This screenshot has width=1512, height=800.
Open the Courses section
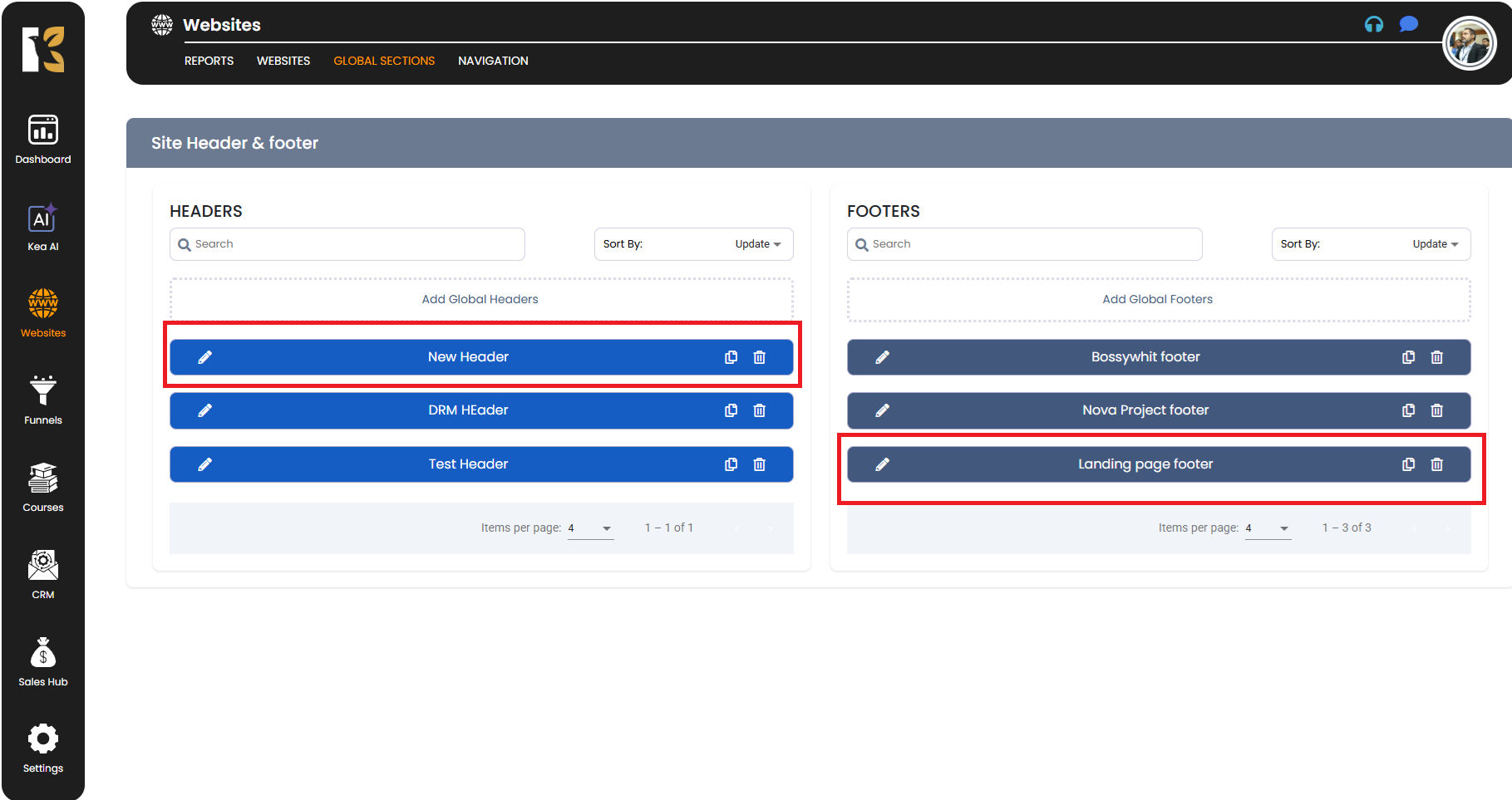click(x=43, y=488)
